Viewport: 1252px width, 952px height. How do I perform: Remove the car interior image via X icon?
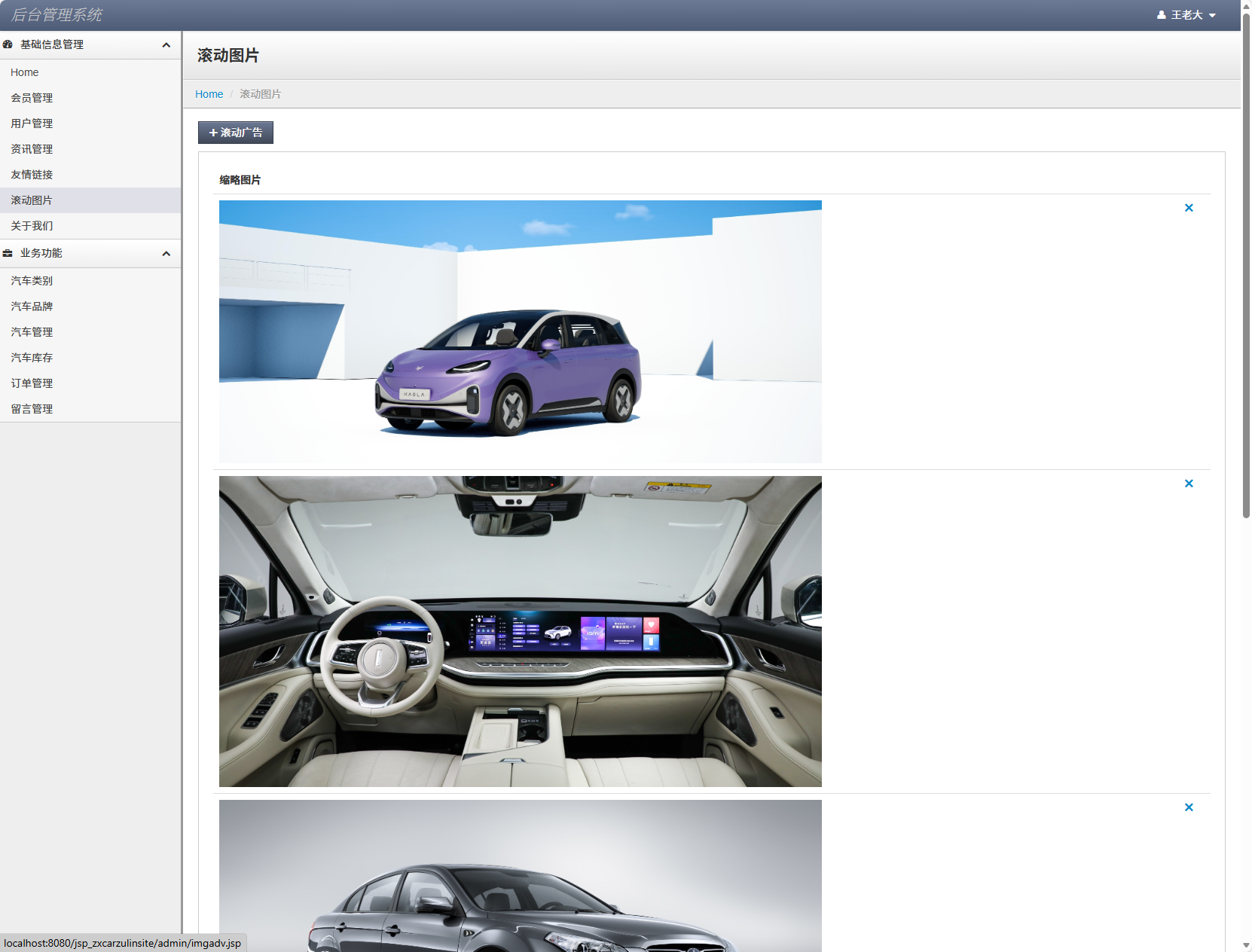click(1189, 484)
